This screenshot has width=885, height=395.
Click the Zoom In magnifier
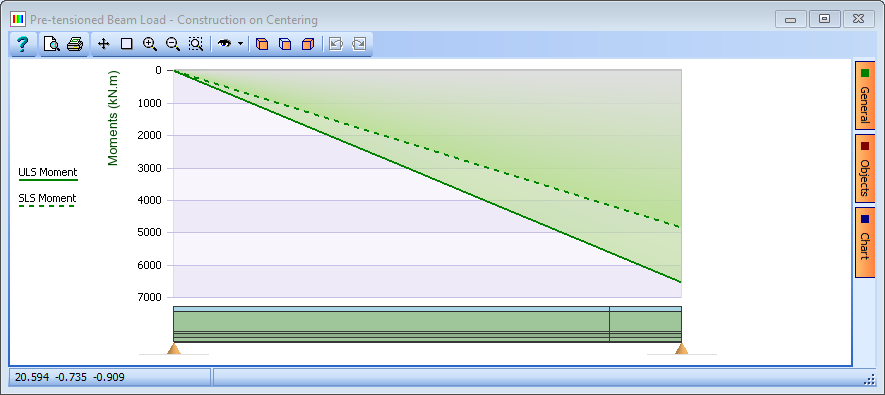click(x=150, y=44)
